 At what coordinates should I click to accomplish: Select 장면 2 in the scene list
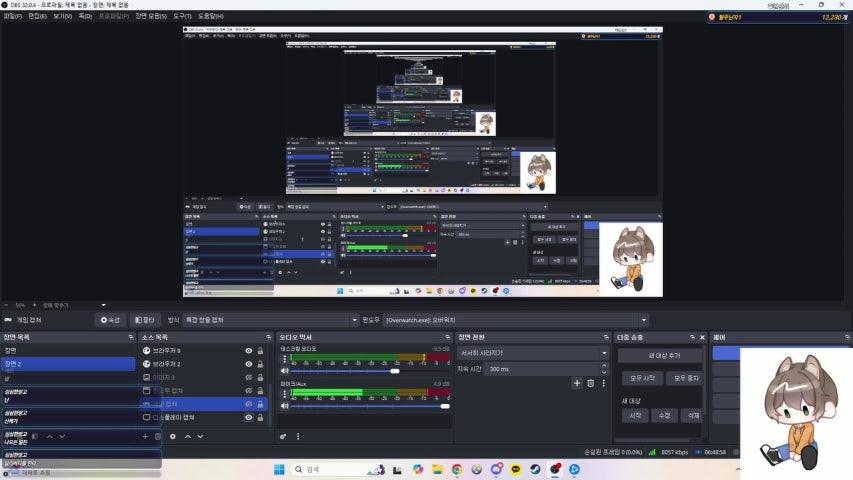pos(67,364)
